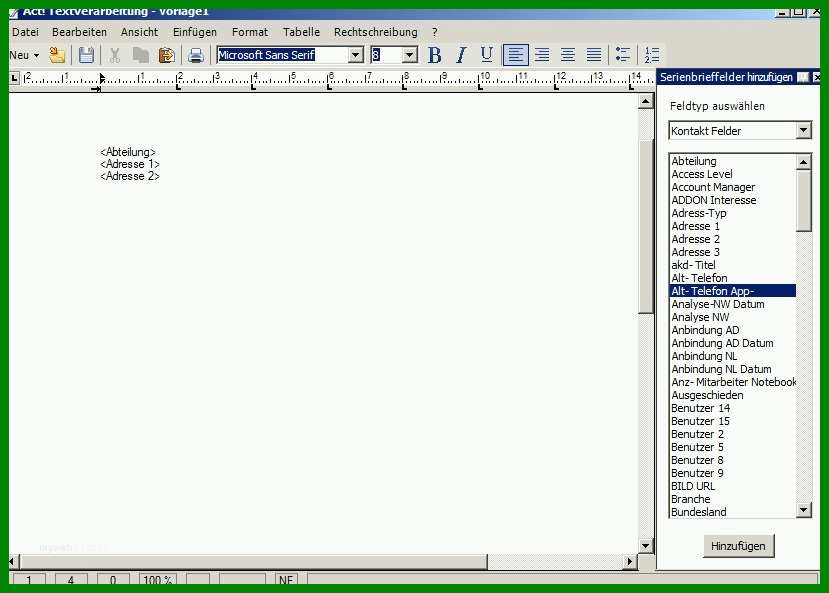Click the horizontal scrollbar left arrow

[x=14, y=561]
